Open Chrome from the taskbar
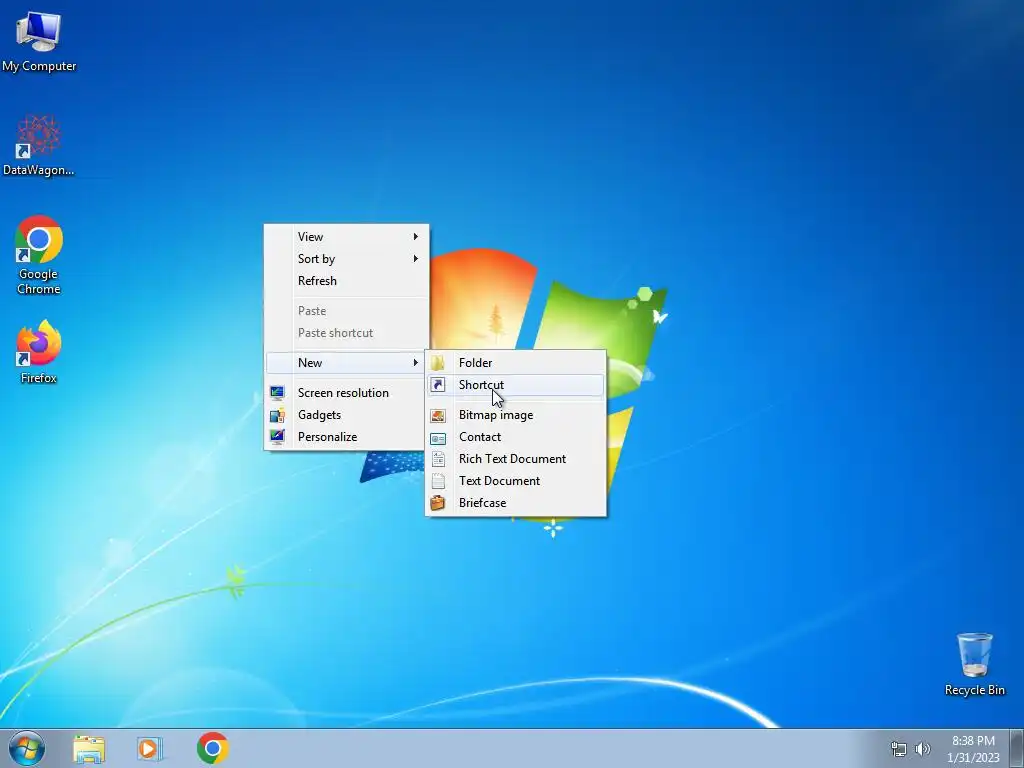Image resolution: width=1024 pixels, height=768 pixels. pos(212,748)
